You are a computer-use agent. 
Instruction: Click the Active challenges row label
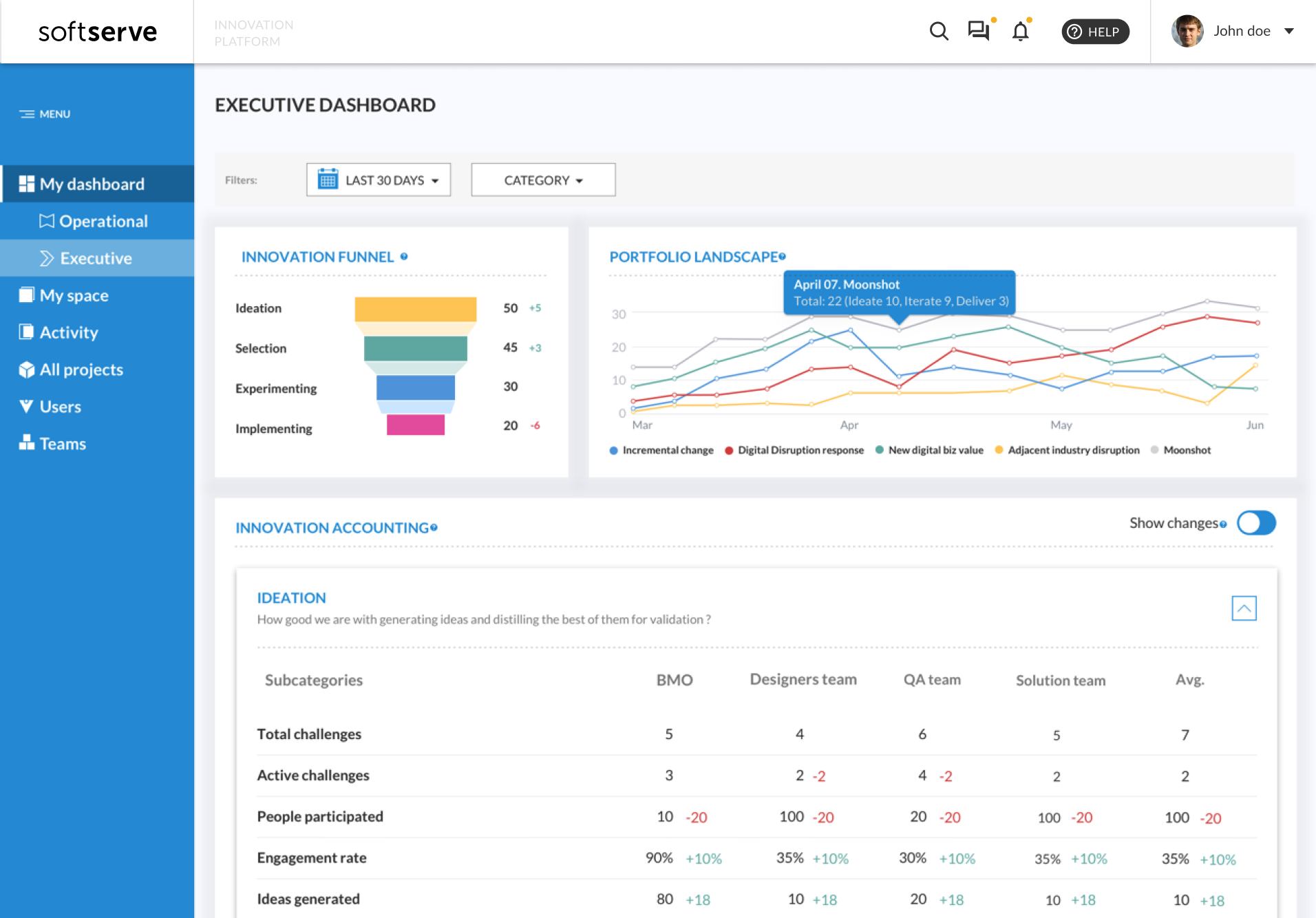pyautogui.click(x=313, y=776)
